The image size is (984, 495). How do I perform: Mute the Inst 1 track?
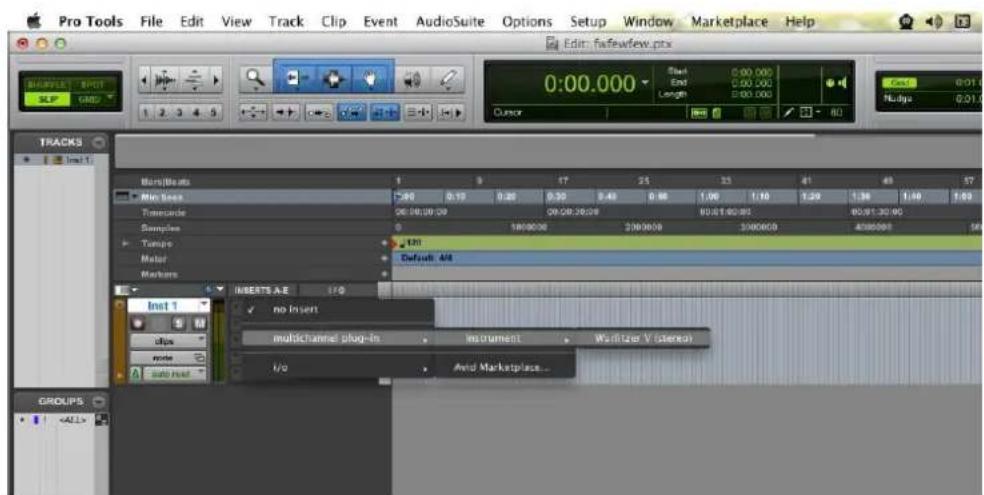[199, 323]
